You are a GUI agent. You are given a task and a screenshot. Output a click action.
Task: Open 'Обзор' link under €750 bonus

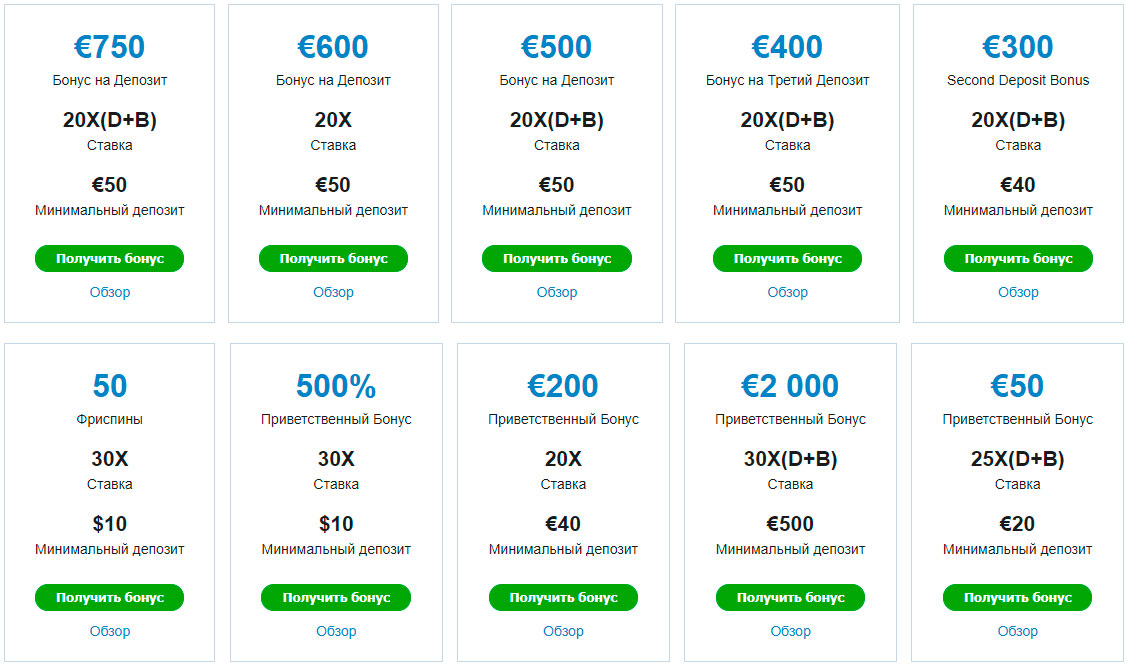[x=110, y=292]
